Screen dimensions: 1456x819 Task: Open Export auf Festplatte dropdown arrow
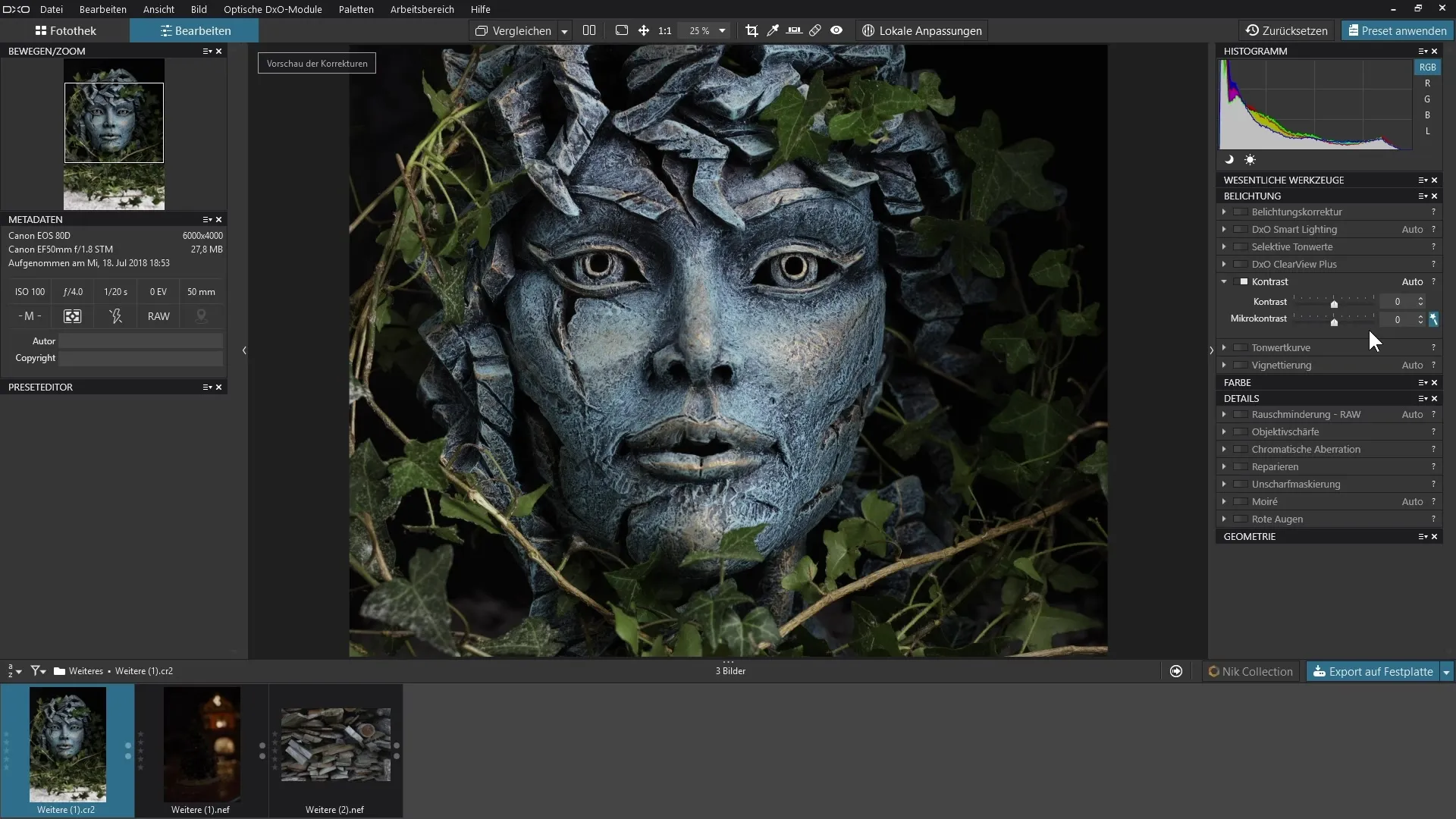pyautogui.click(x=1446, y=672)
